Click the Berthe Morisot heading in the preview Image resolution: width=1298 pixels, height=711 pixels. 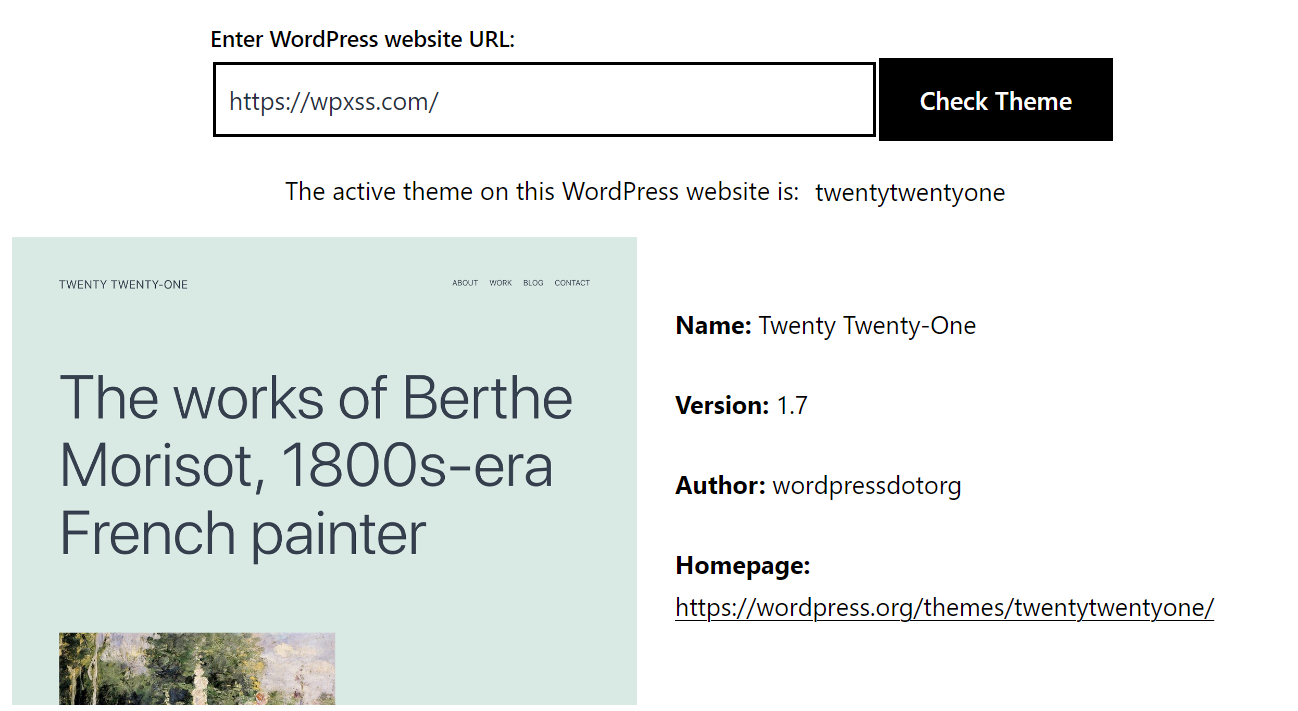click(316, 465)
